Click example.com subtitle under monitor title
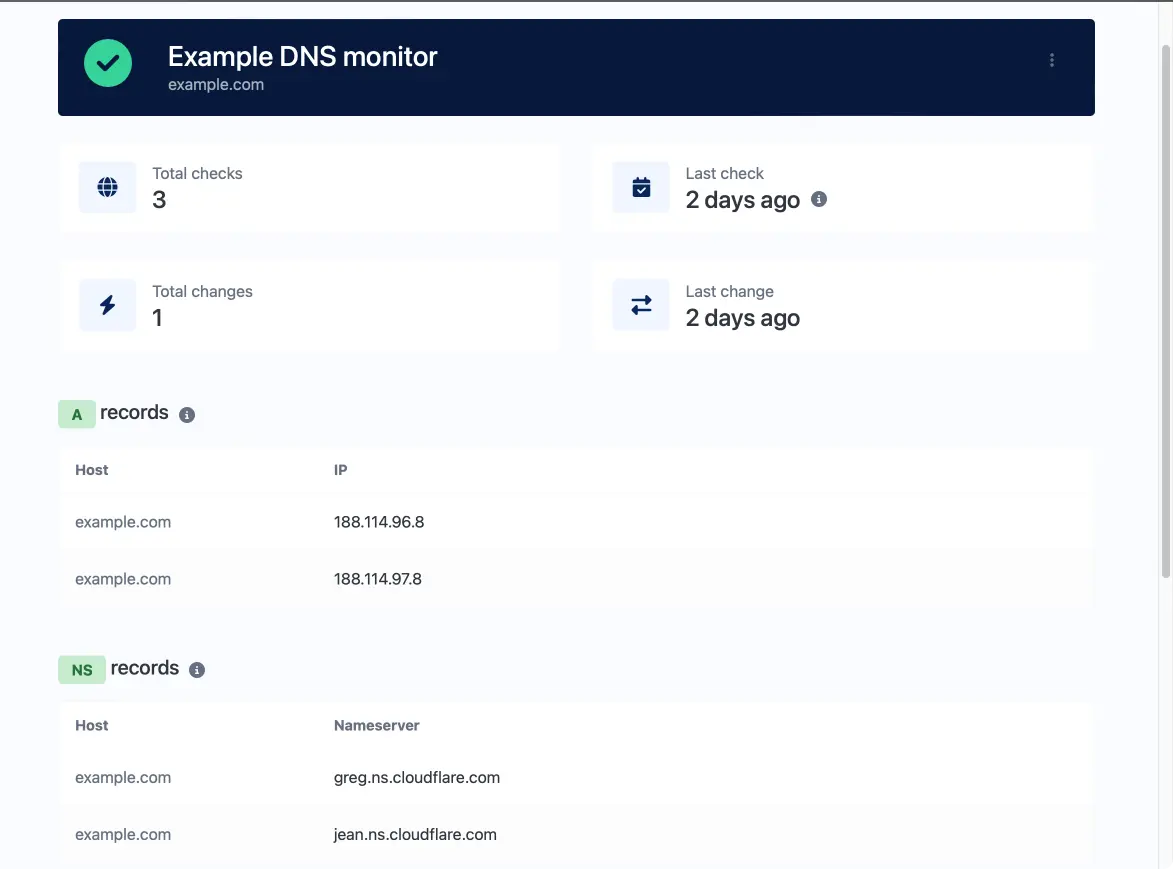Image resolution: width=1173 pixels, height=869 pixels. (216, 85)
